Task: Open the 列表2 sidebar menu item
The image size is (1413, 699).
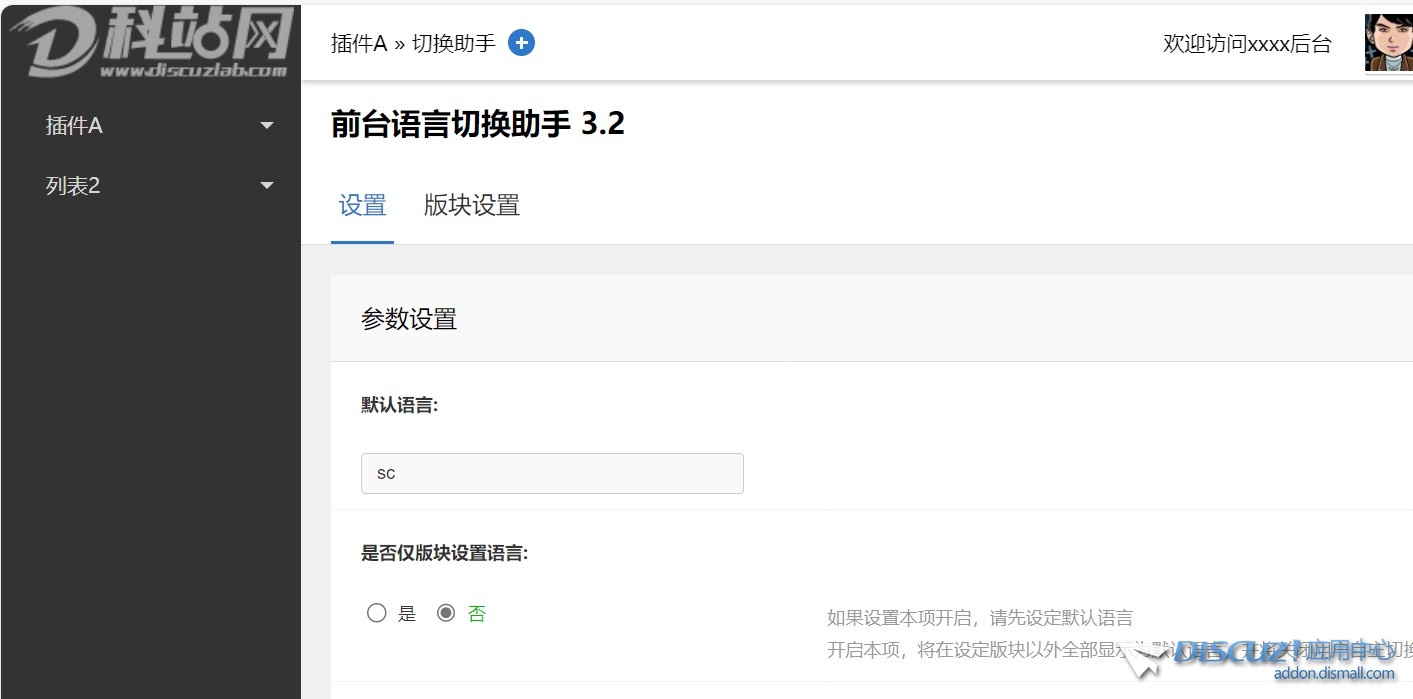Action: pyautogui.click(x=73, y=186)
